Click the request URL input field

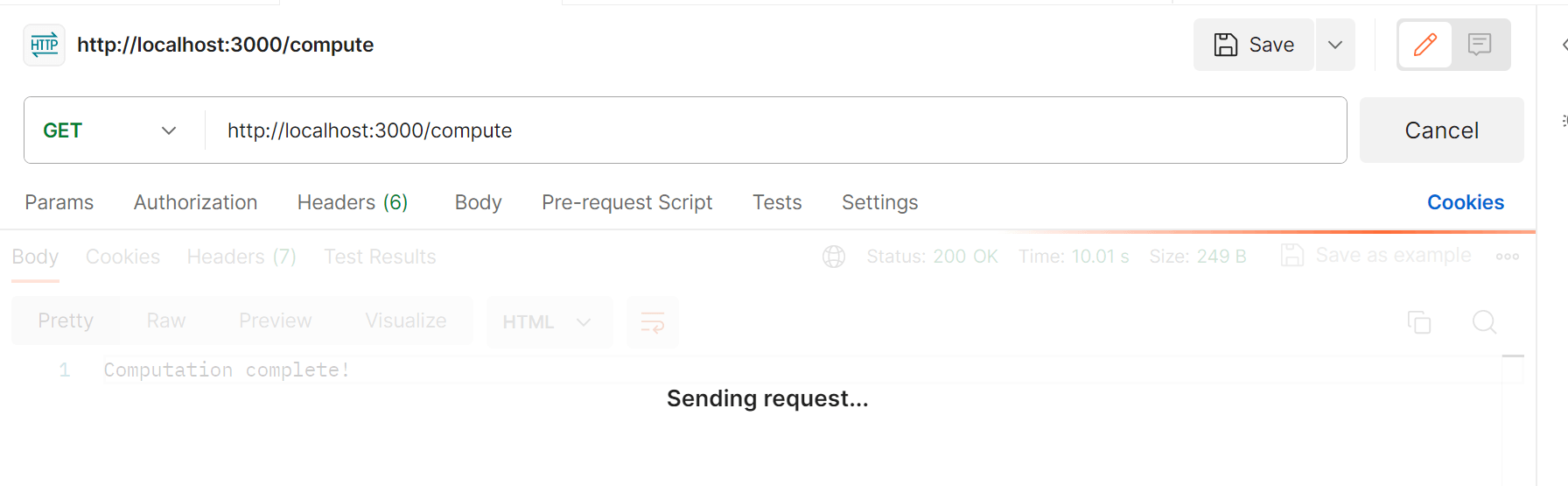pyautogui.click(x=776, y=130)
